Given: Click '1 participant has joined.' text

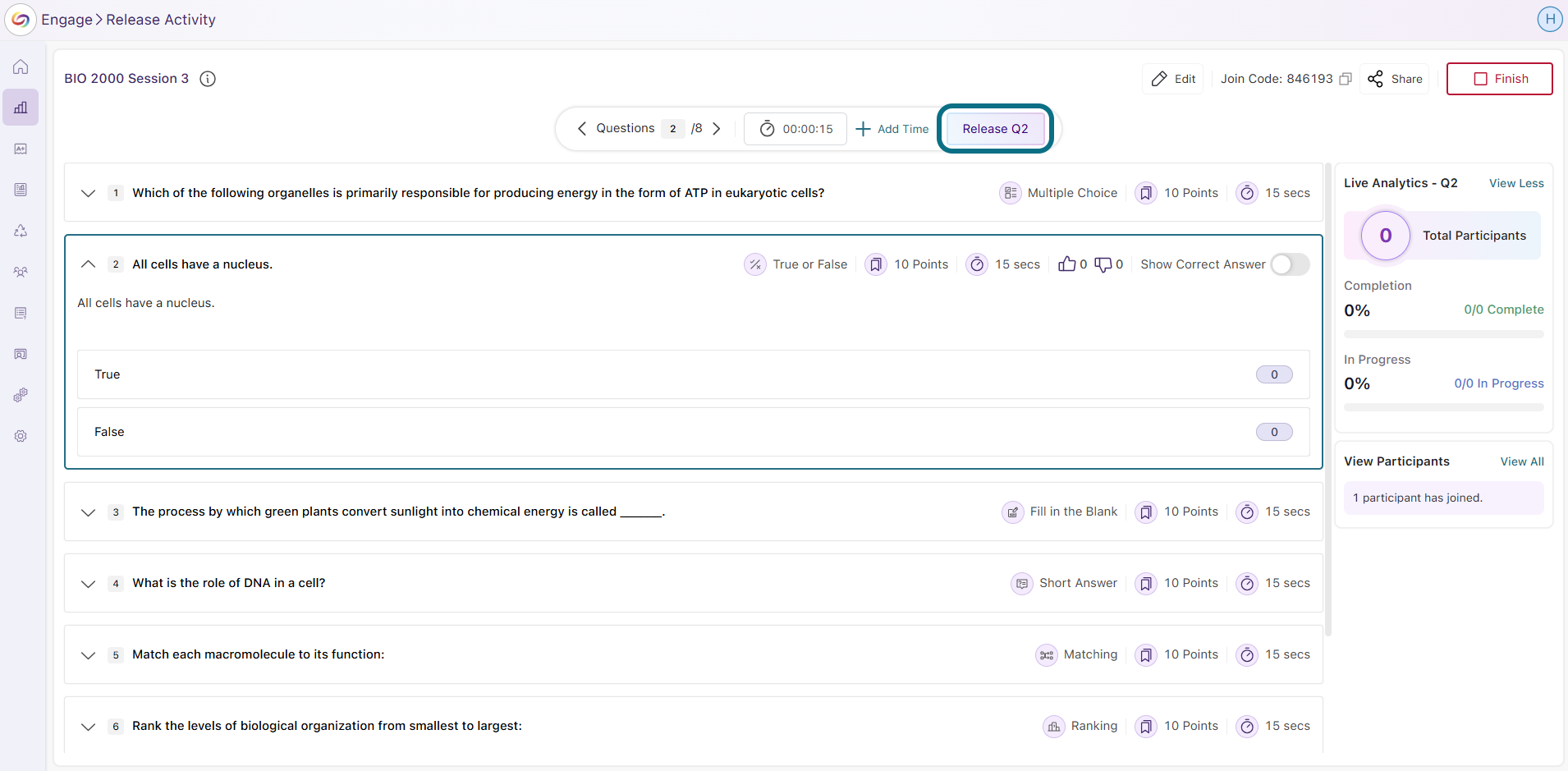Looking at the screenshot, I should coord(1418,498).
